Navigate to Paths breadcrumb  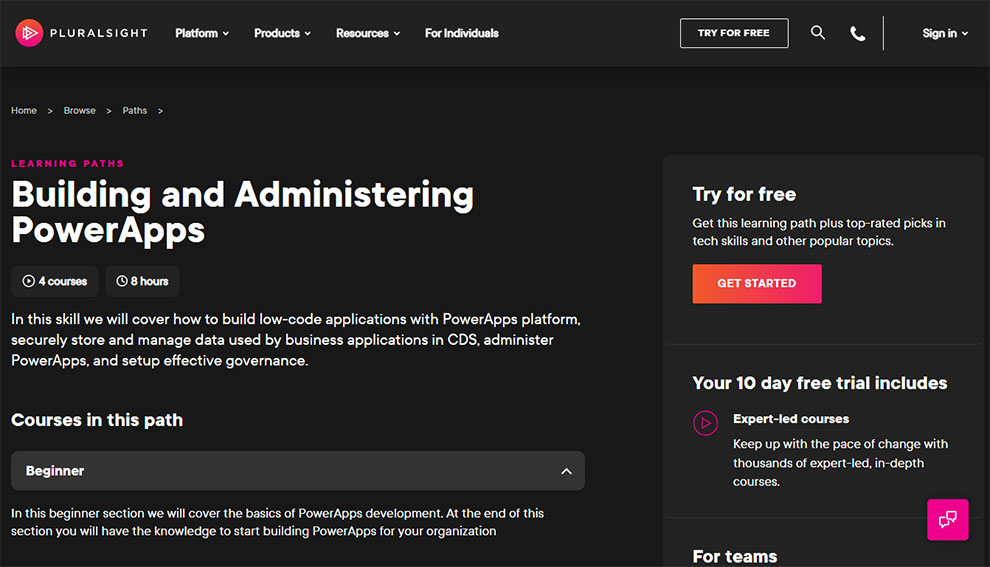[x=134, y=110]
